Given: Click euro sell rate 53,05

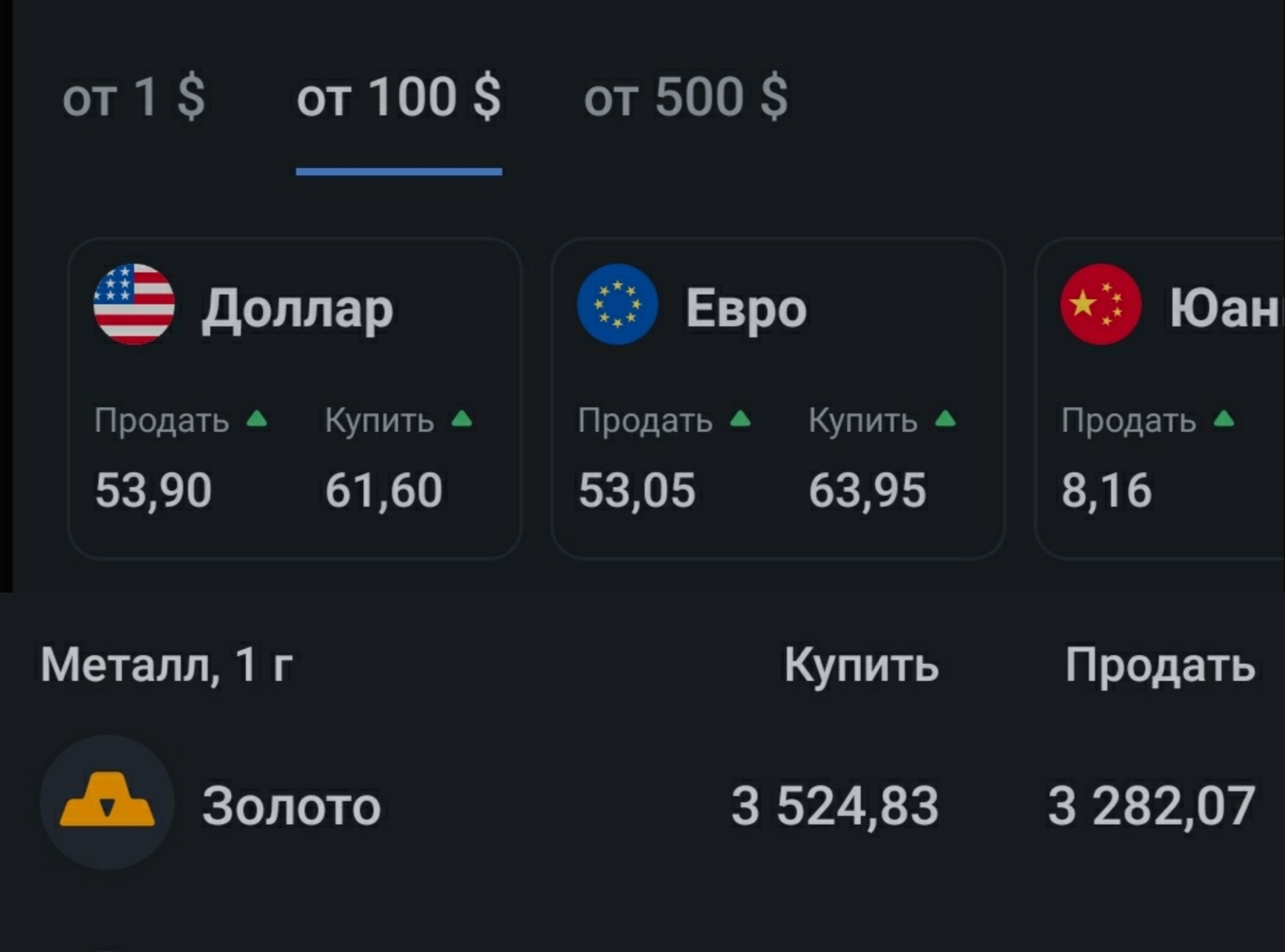Looking at the screenshot, I should point(637,490).
